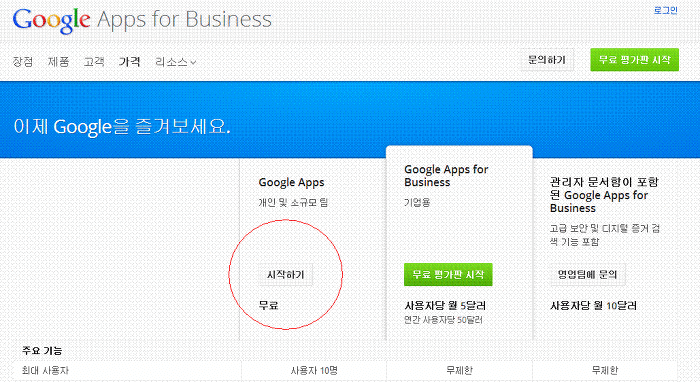Click the 'Google Apps for Business' plan heading
Image resolution: width=700 pixels, height=382 pixels.
pyautogui.click(x=446, y=176)
